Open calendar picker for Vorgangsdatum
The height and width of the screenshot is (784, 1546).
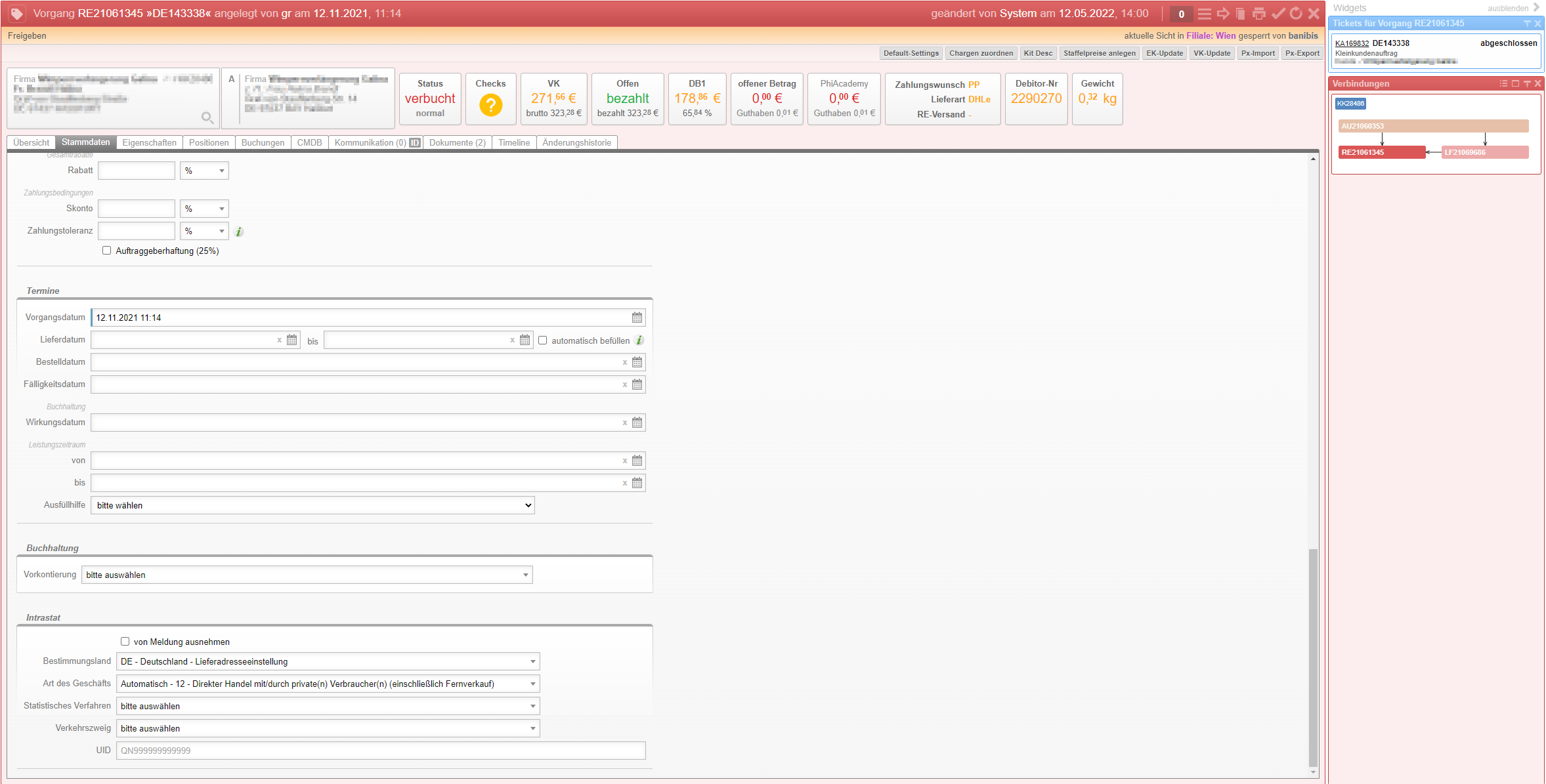pos(637,318)
